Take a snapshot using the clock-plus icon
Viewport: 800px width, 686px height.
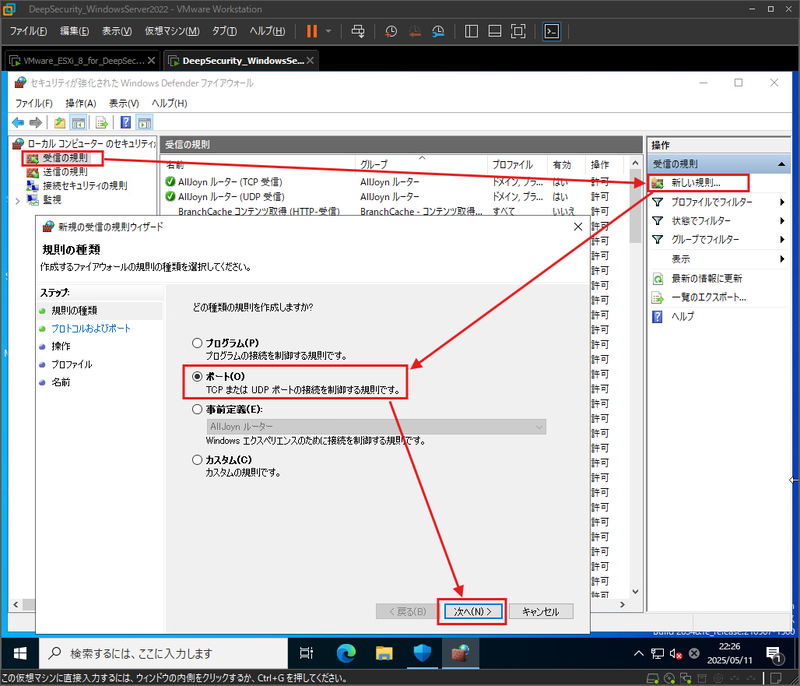pyautogui.click(x=391, y=31)
